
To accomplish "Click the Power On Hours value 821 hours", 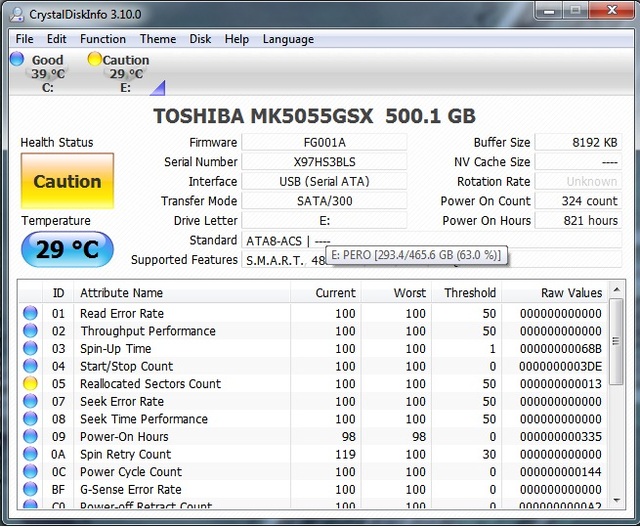I will (578, 220).
